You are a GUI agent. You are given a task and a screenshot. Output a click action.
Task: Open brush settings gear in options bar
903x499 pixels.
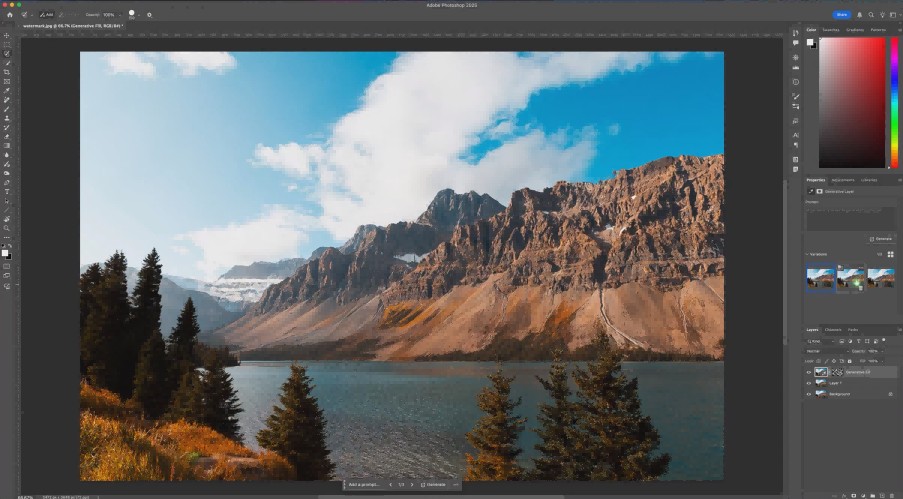point(149,14)
